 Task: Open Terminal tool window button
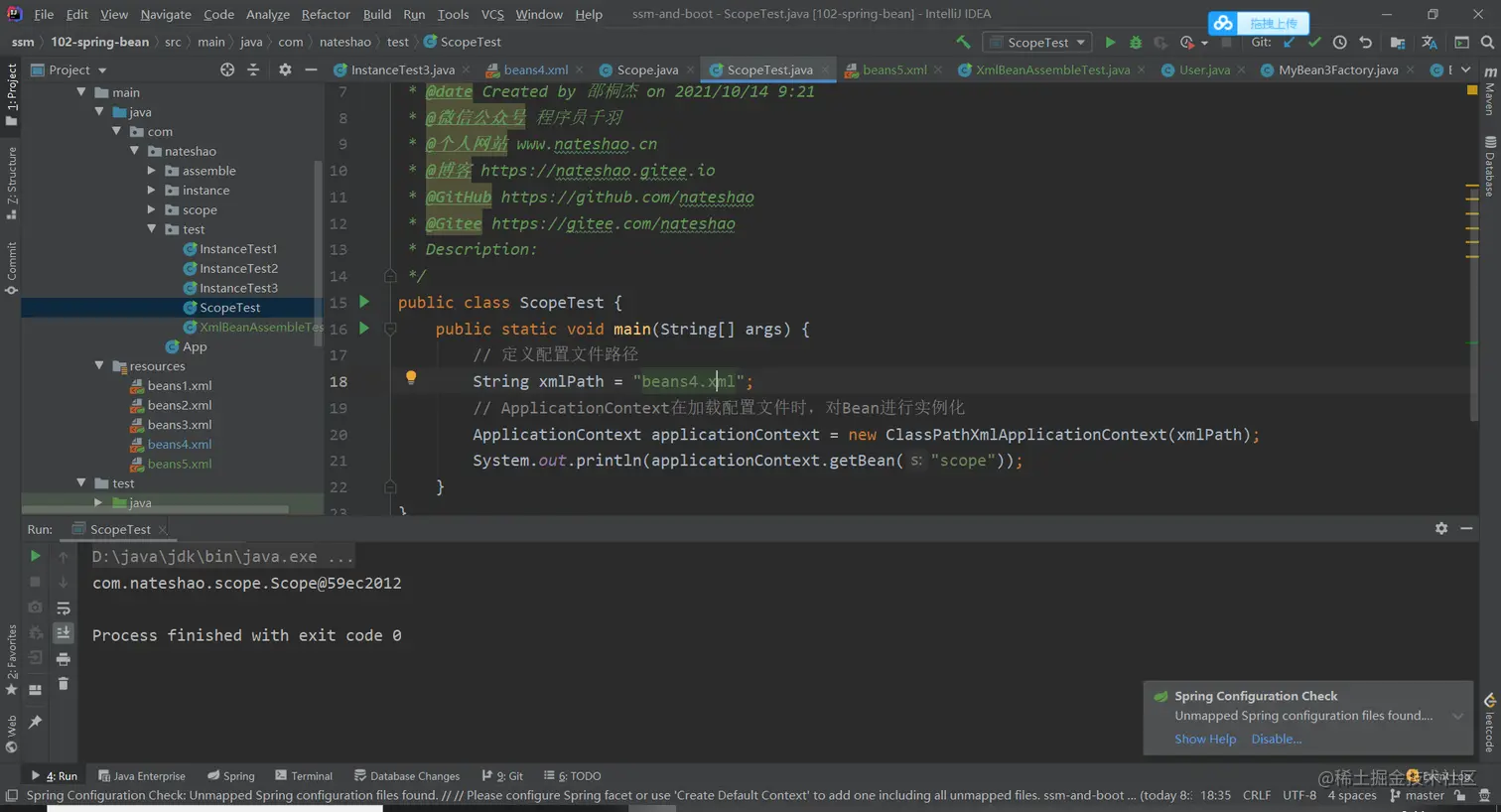click(304, 776)
